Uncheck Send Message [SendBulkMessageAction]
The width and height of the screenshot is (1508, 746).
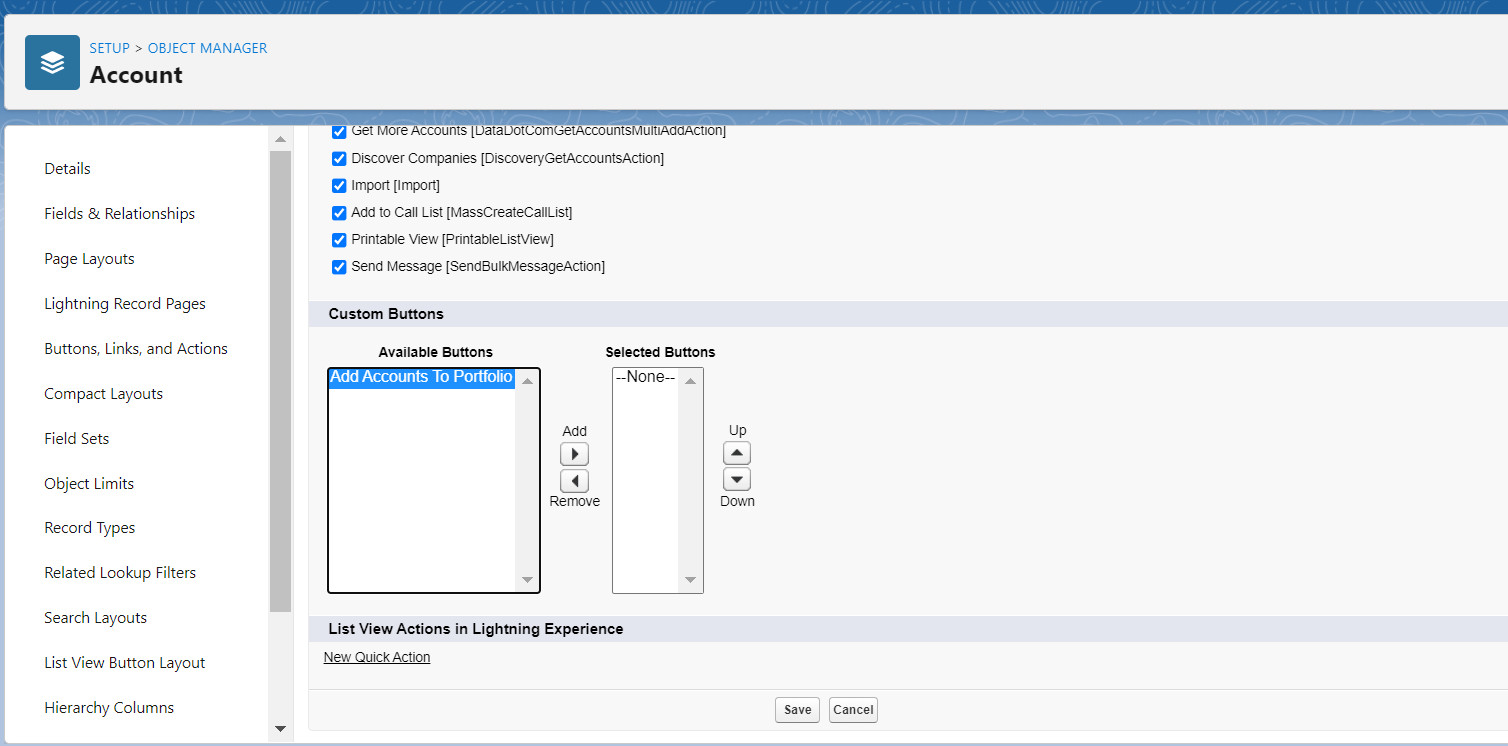click(x=339, y=266)
